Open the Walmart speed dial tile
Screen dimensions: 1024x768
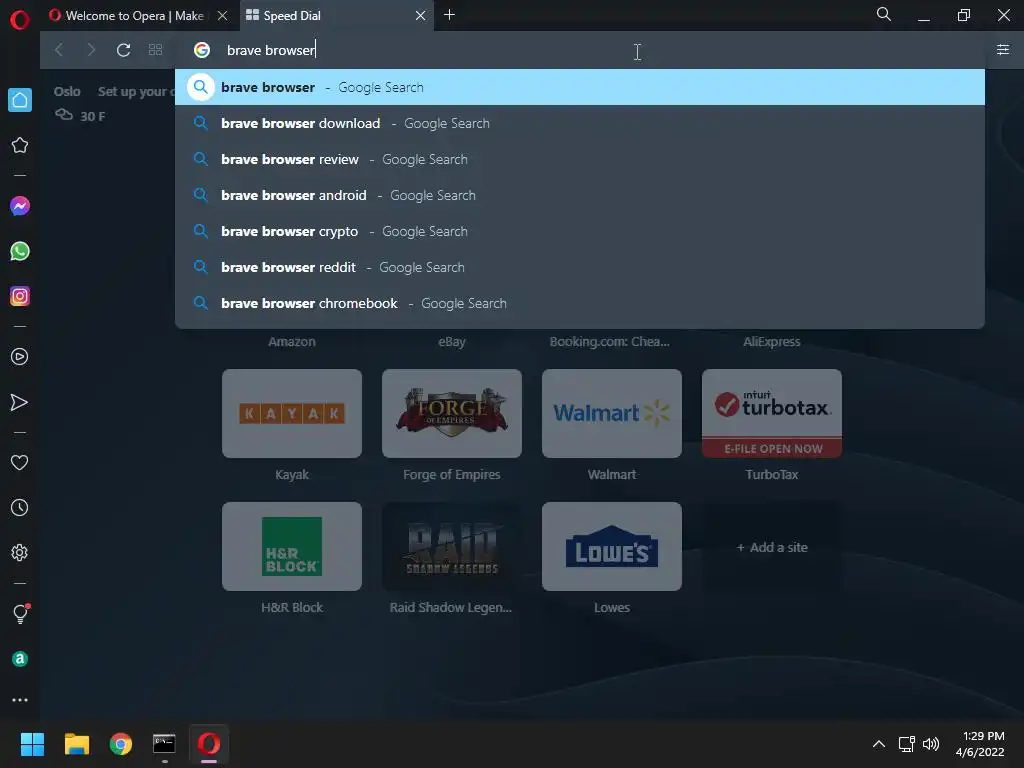[612, 413]
